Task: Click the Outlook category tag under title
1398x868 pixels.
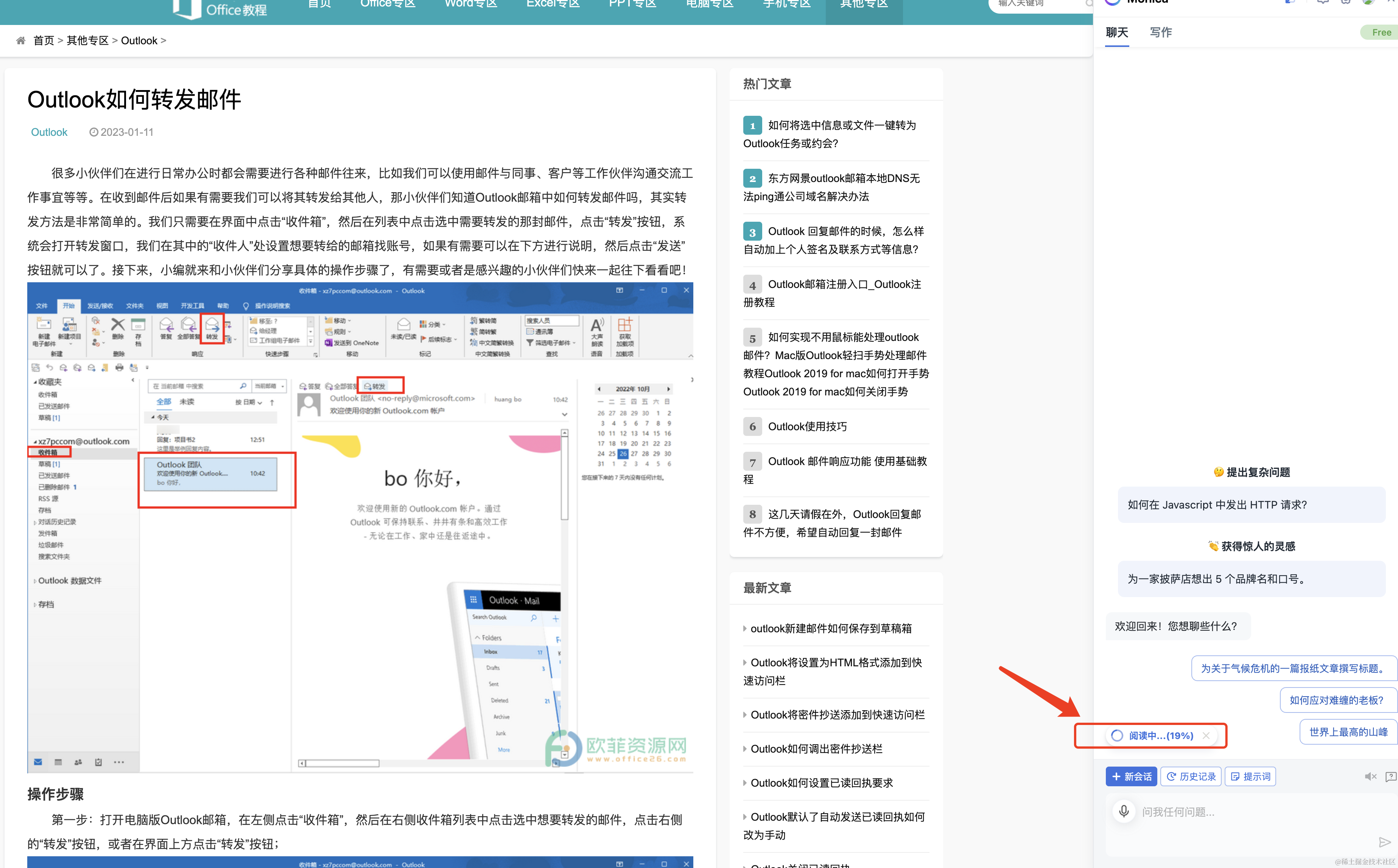Action: click(49, 132)
